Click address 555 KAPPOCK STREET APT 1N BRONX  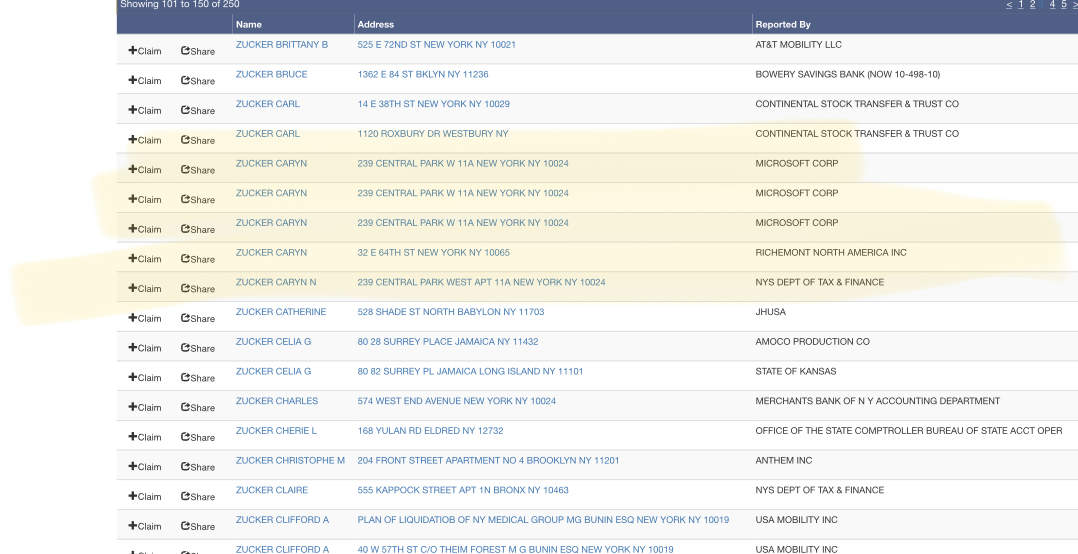(463, 490)
